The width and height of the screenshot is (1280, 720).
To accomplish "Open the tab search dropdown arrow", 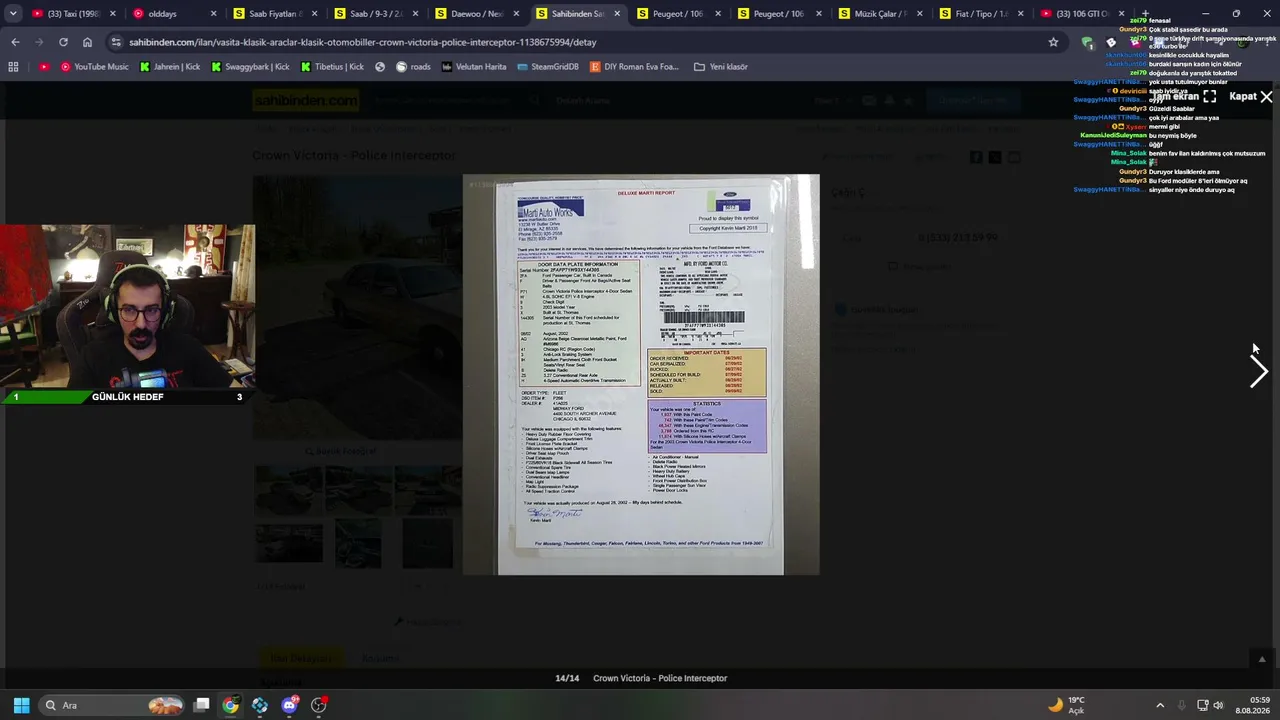I will (x=13, y=14).
